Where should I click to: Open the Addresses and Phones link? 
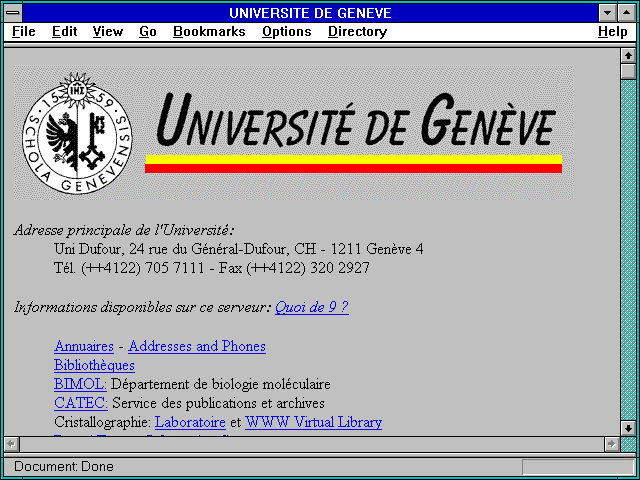pyautogui.click(x=197, y=346)
